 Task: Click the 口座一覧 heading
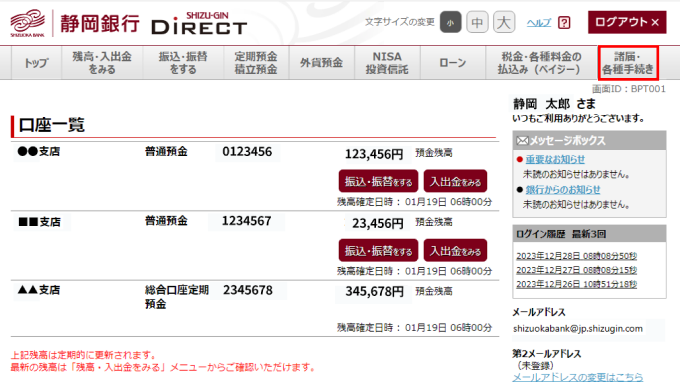52,125
